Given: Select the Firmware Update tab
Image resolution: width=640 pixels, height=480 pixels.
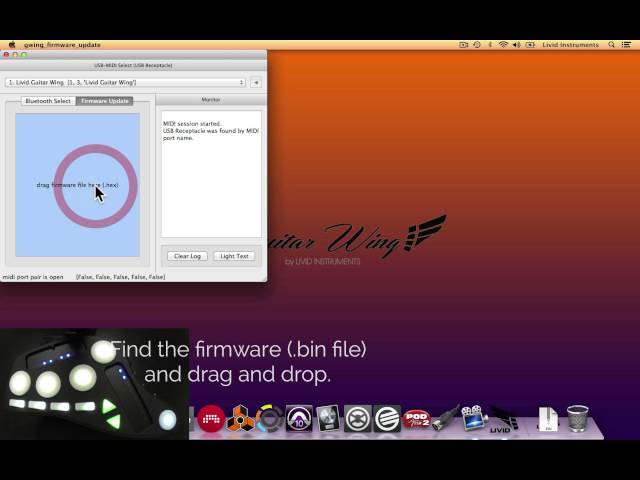Looking at the screenshot, I should pos(105,101).
